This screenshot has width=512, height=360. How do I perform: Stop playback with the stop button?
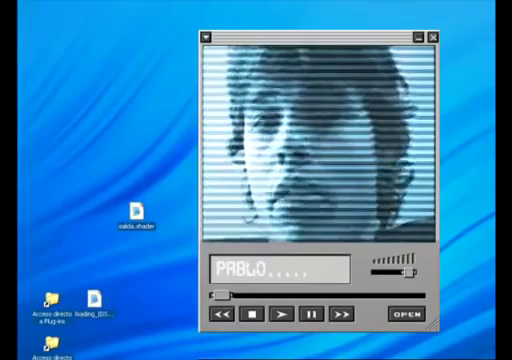252,314
